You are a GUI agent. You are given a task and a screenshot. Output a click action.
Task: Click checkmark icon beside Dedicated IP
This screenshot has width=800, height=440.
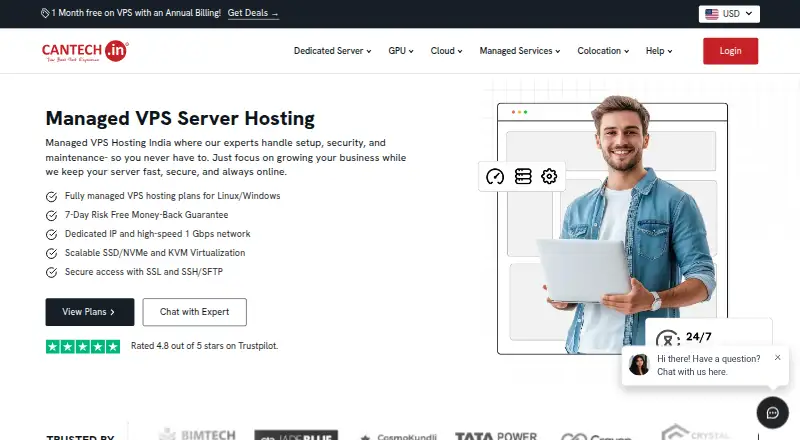click(52, 234)
